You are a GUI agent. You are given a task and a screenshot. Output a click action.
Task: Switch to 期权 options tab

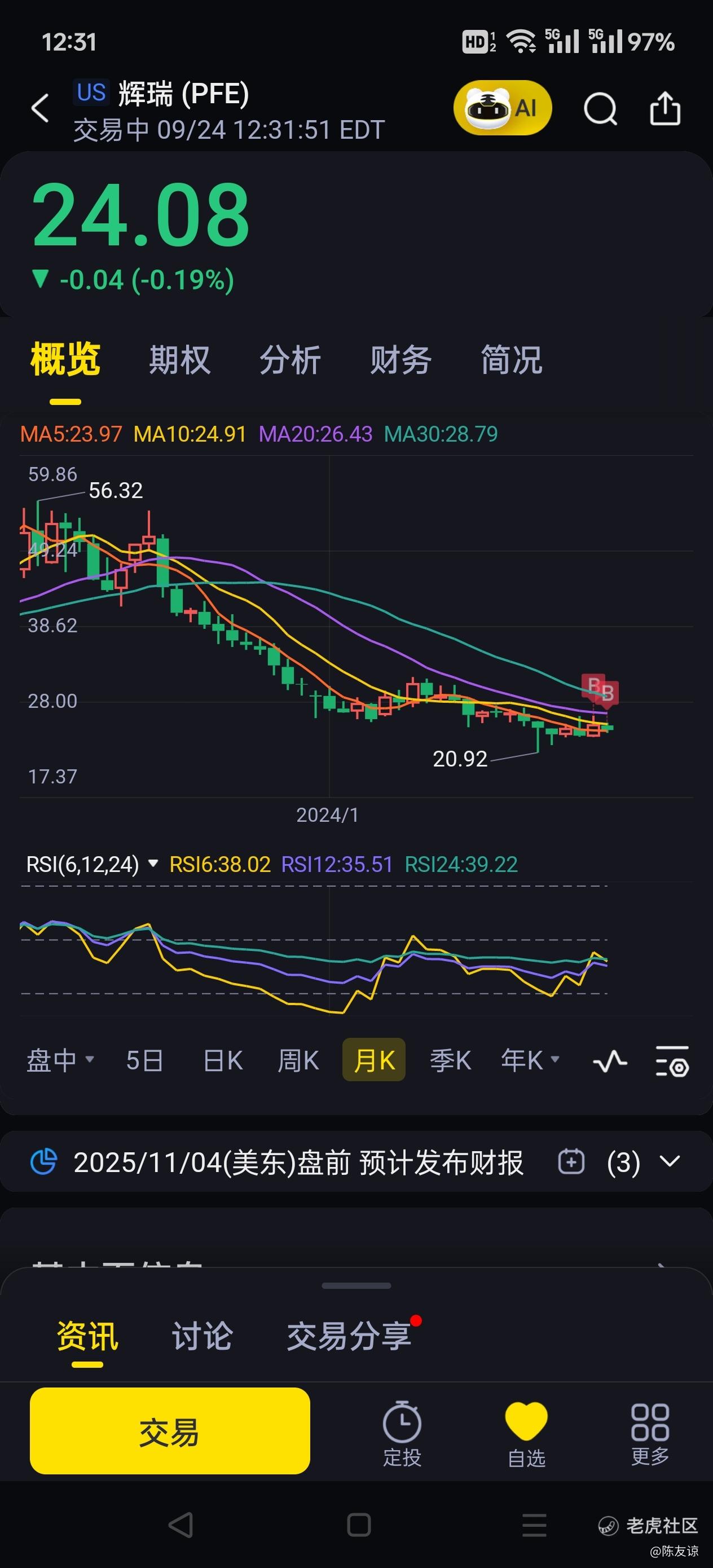point(179,359)
